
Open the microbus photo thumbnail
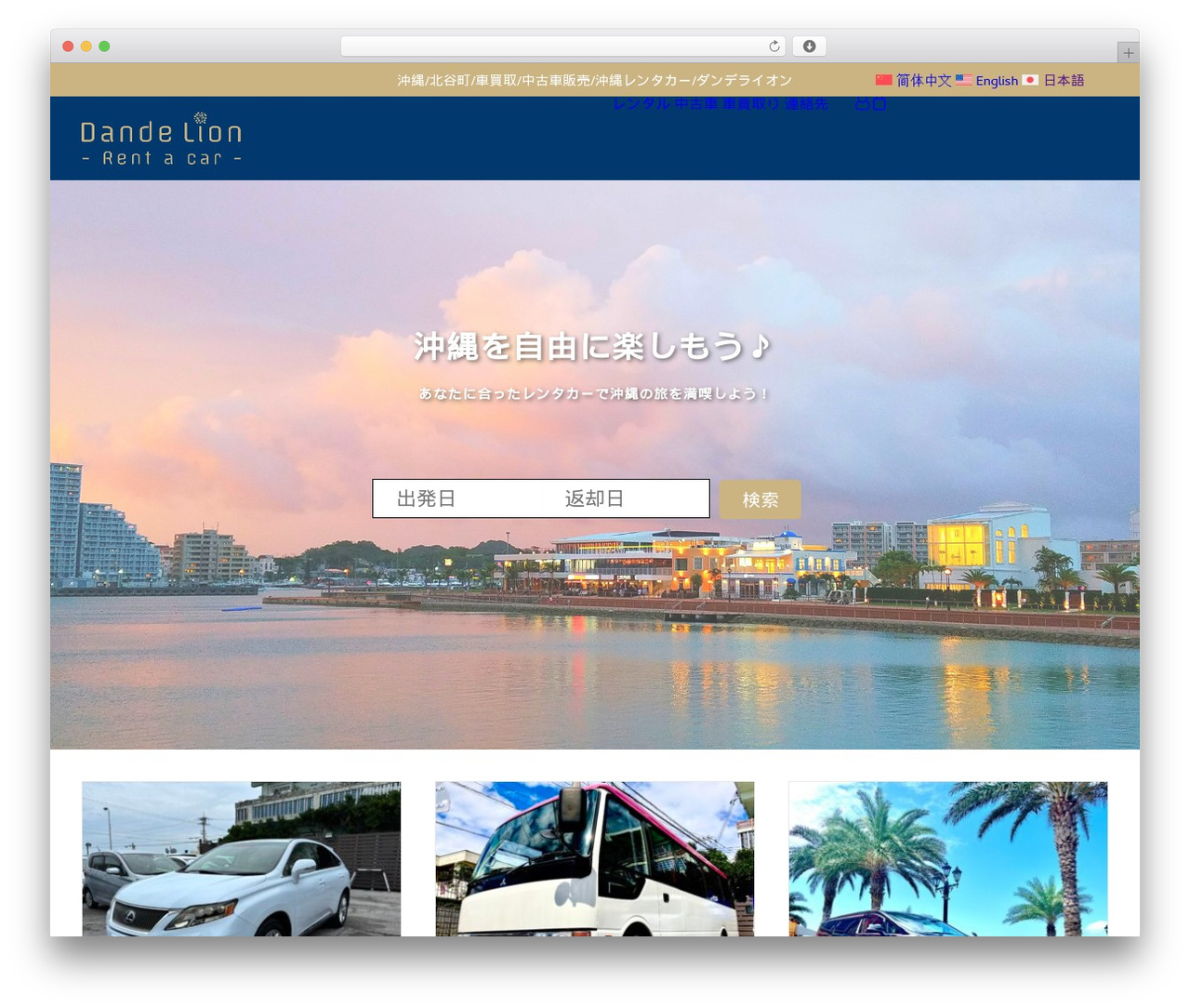point(595,858)
